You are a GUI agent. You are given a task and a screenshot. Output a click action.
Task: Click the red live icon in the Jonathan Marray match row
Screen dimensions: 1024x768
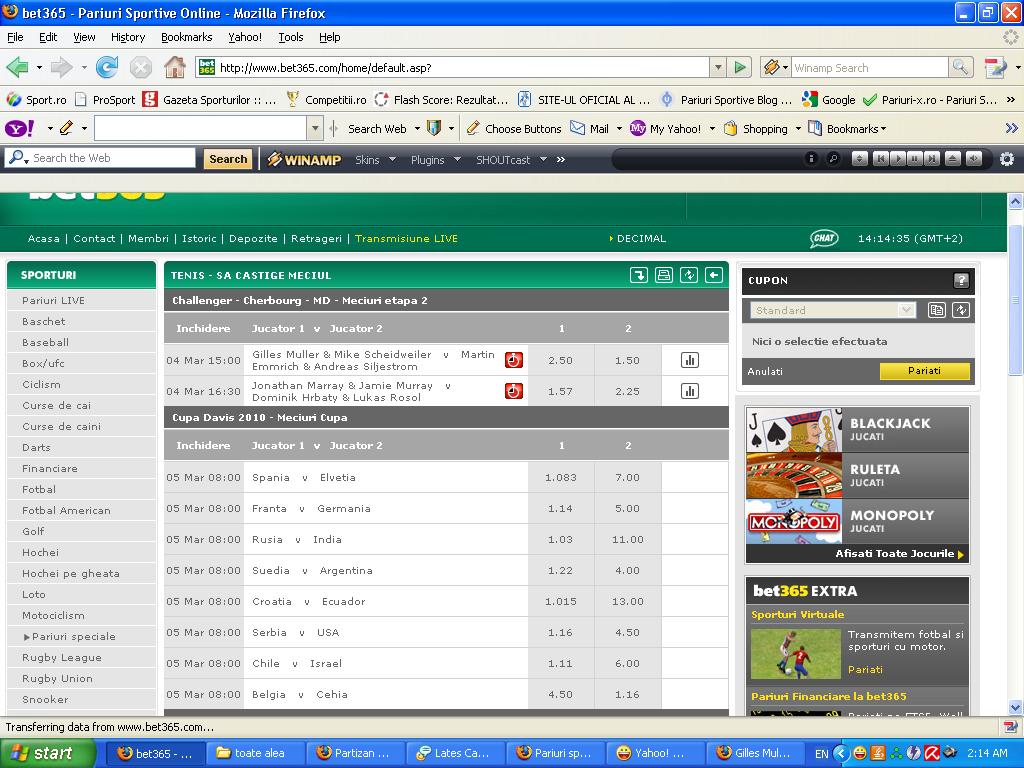[x=514, y=391]
